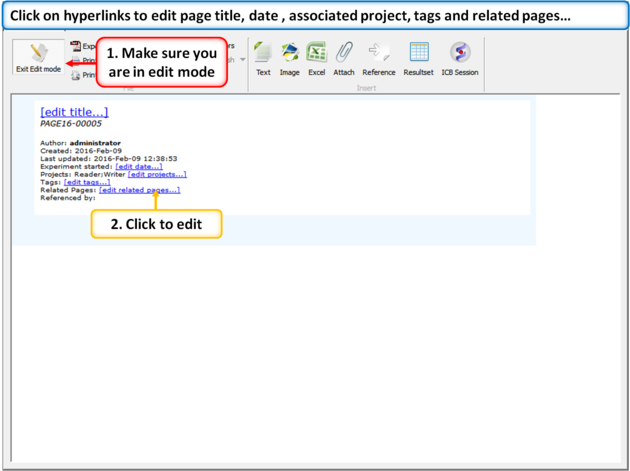Insert a Resultset table

tap(418, 59)
